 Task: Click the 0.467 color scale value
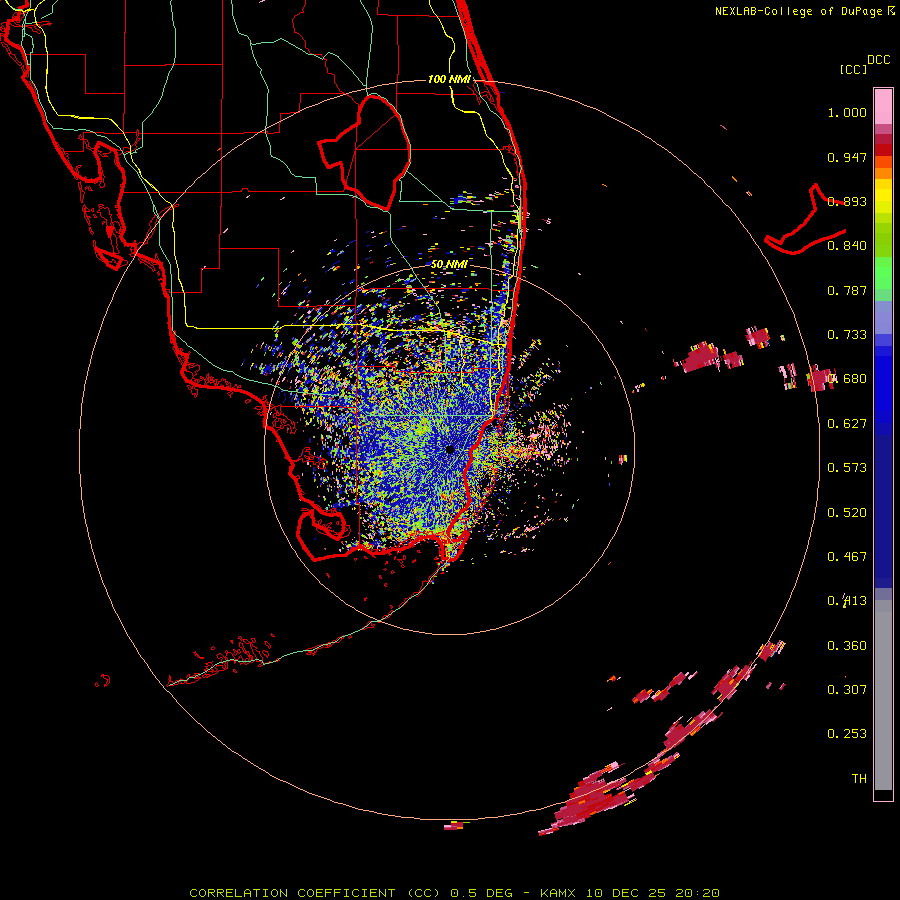847,557
